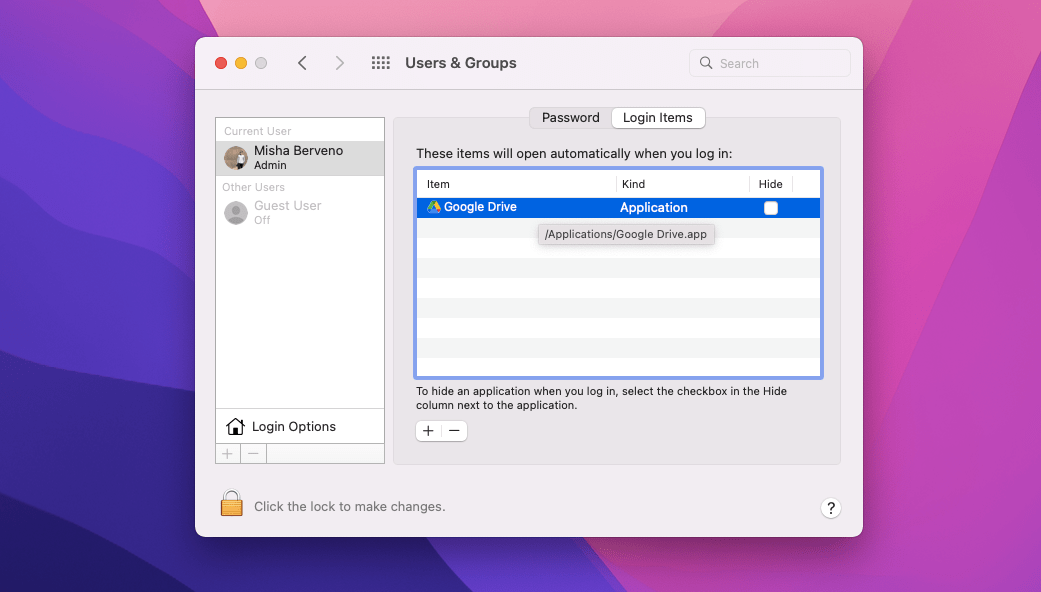
Task: Add a new login item with the plus button
Action: (x=428, y=431)
